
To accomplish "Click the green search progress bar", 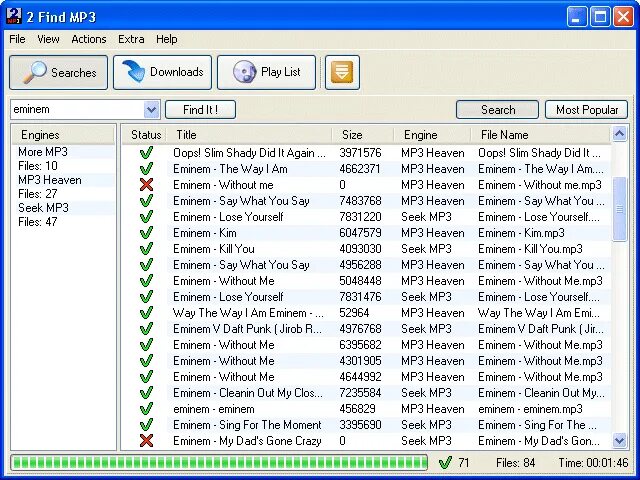I will coord(219,462).
